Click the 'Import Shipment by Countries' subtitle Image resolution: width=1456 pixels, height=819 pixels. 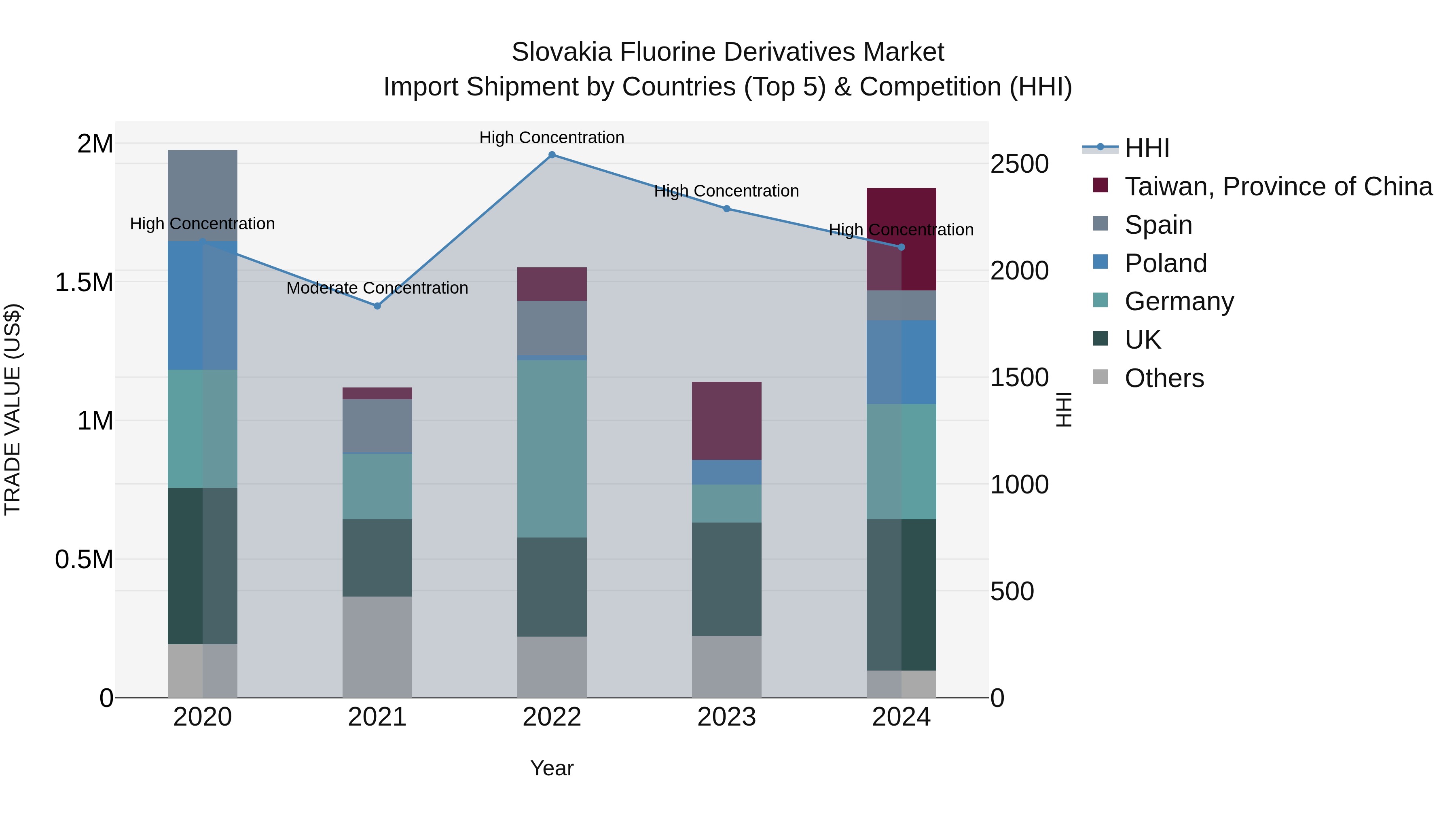(728, 87)
